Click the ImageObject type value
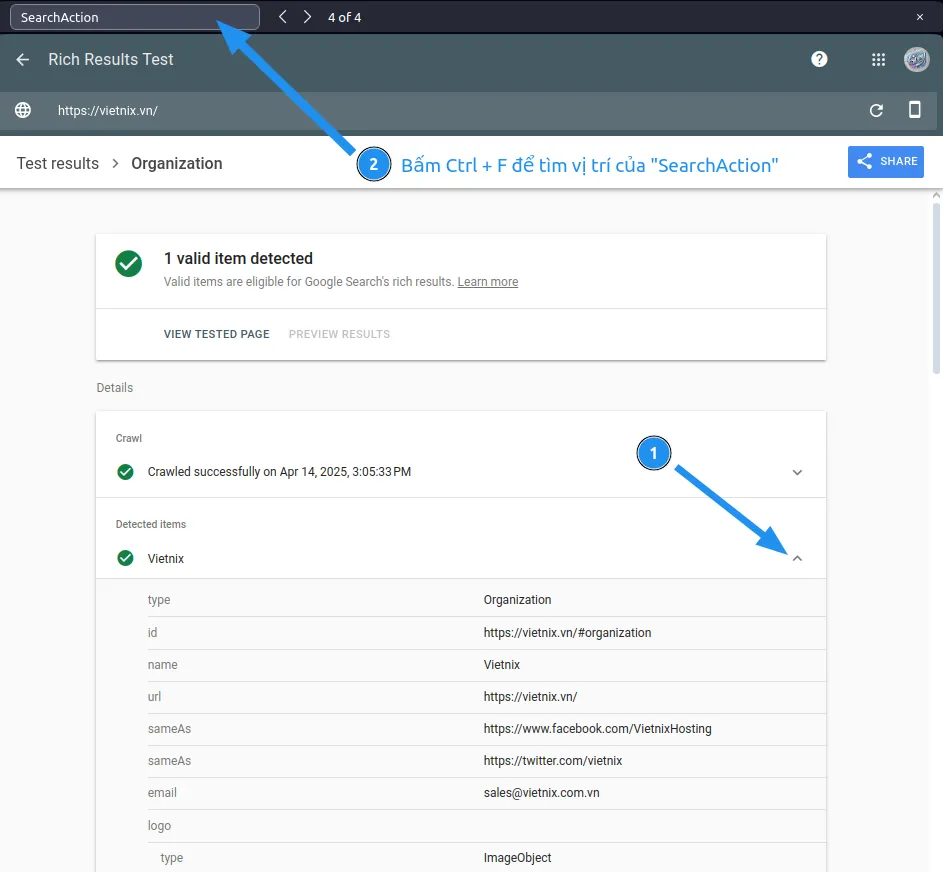The image size is (943, 872). (x=517, y=858)
